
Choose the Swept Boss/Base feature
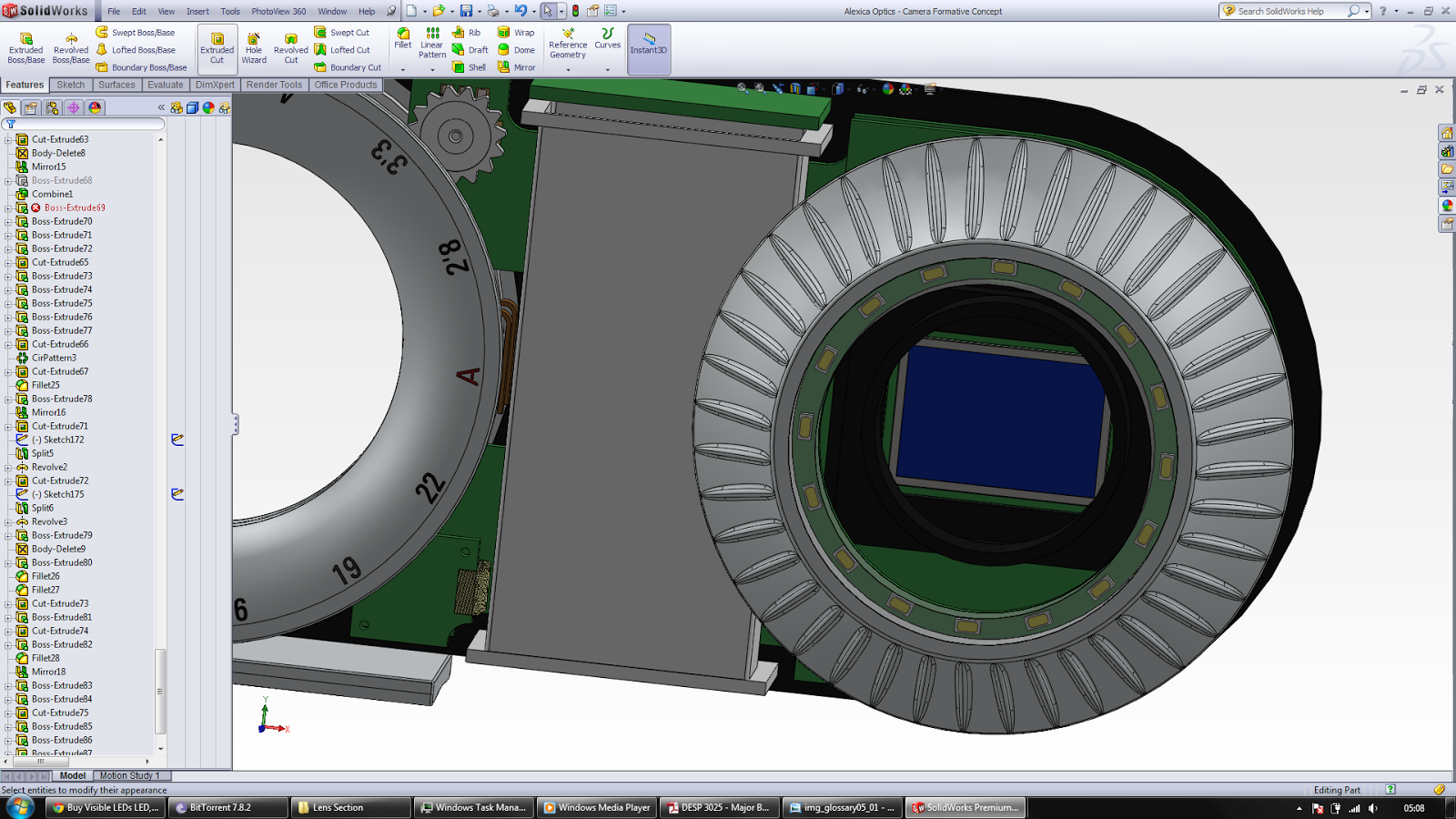click(136, 33)
